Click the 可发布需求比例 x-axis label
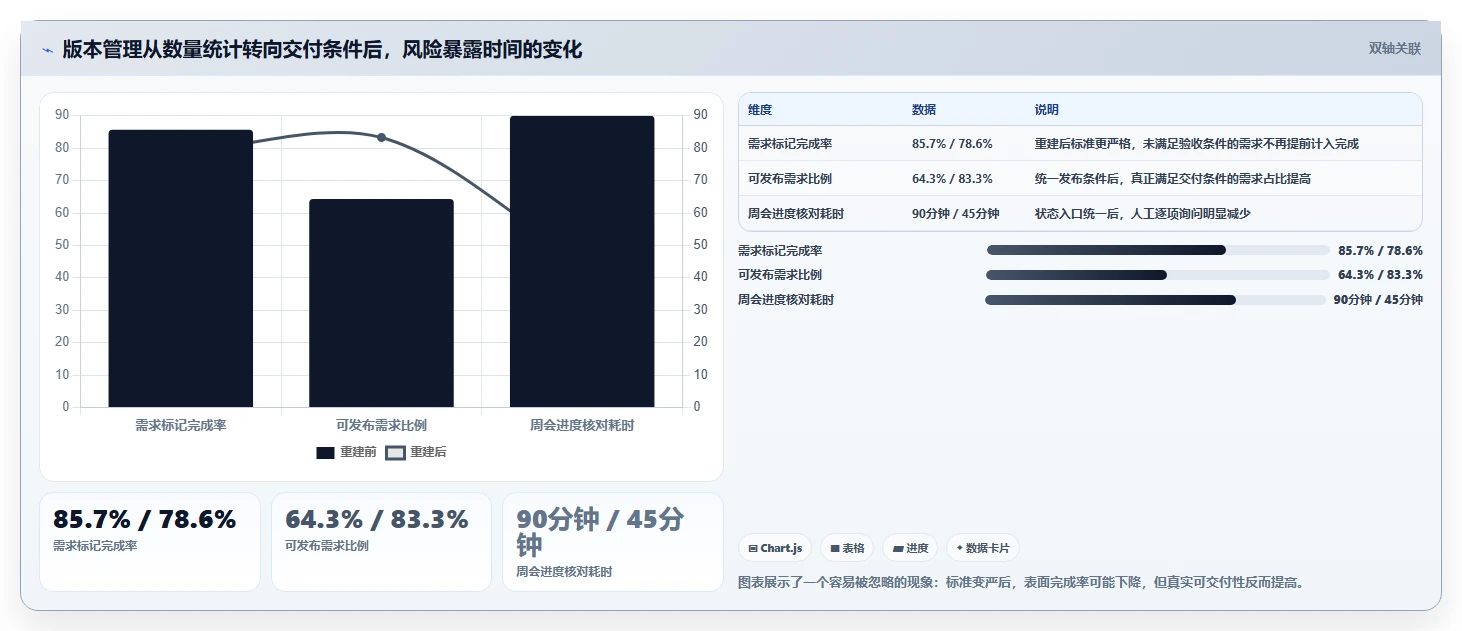Screen dimensions: 1462x631 [x=381, y=425]
